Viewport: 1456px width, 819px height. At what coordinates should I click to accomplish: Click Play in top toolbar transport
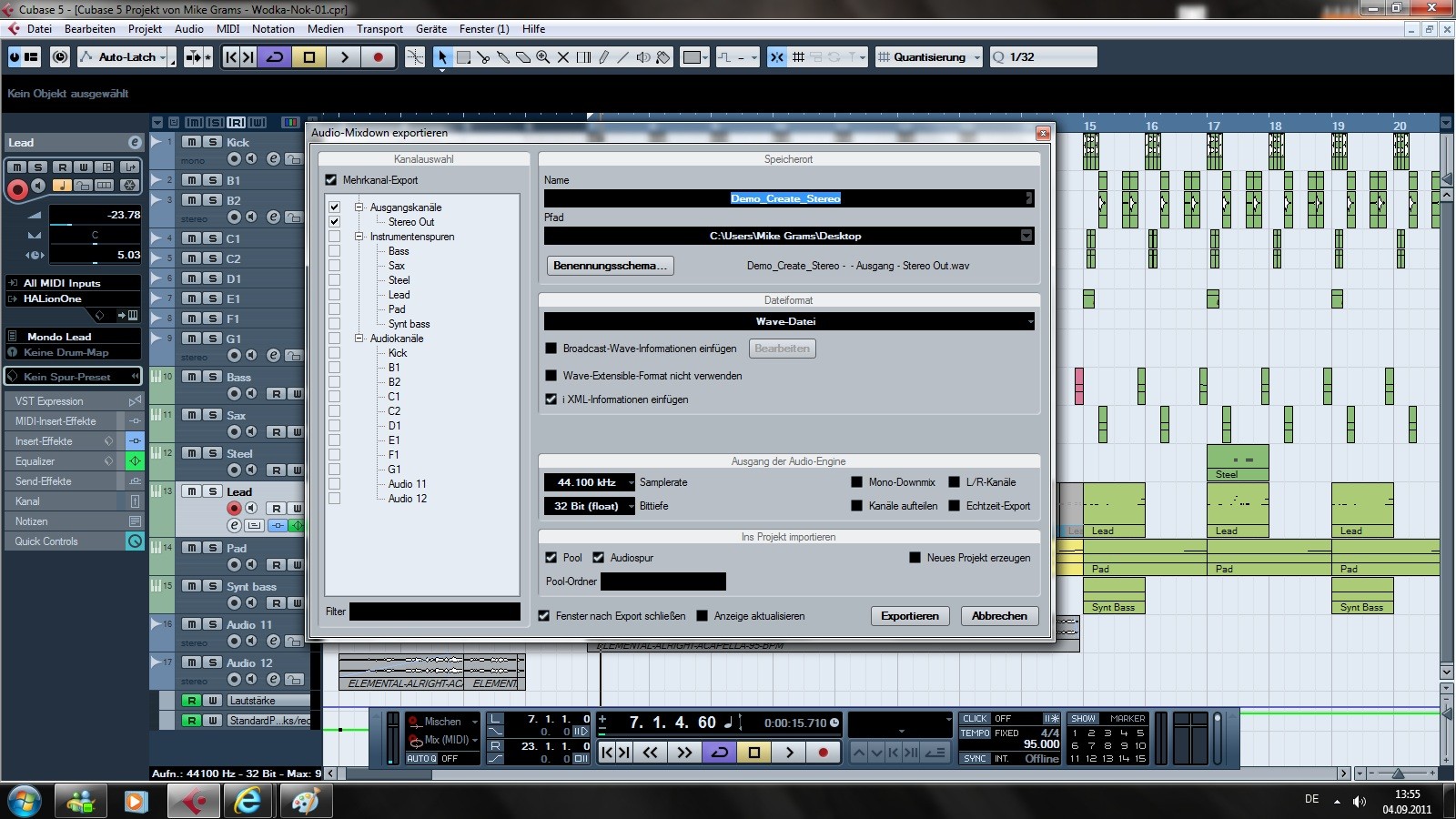point(344,57)
